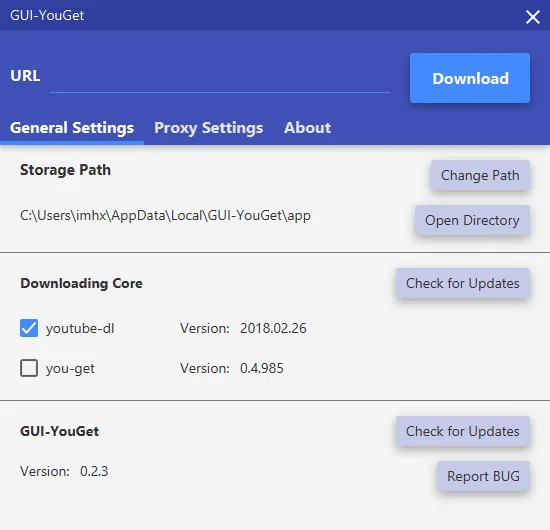Click the Change Path button
Viewport: 550px width, 530px height.
480,175
